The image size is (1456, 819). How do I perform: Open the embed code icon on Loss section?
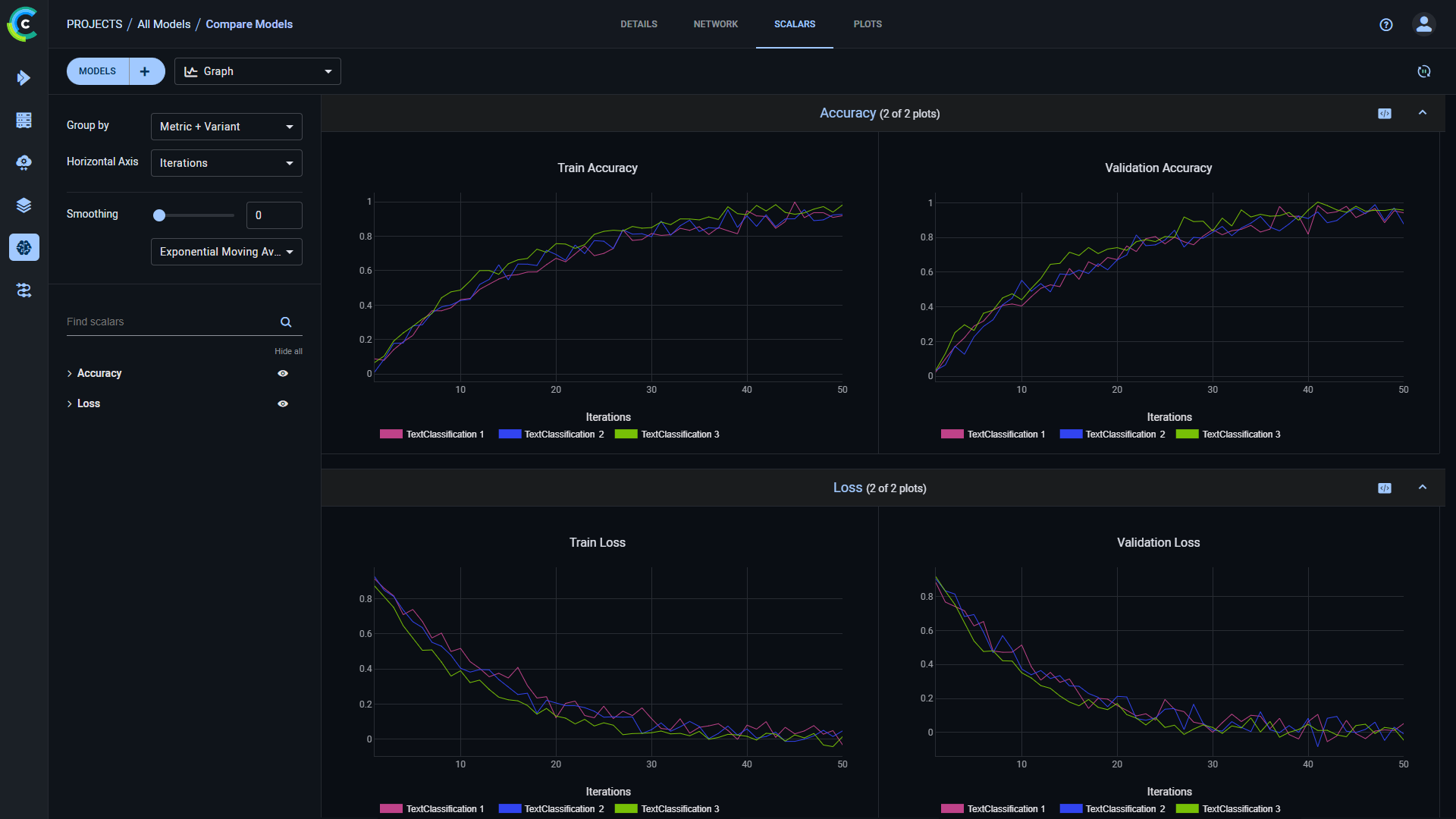pos(1384,488)
